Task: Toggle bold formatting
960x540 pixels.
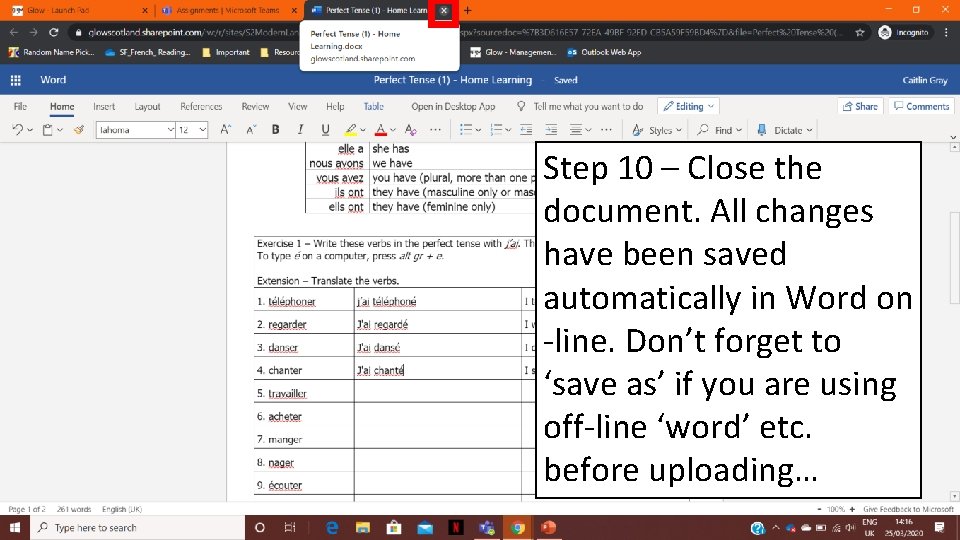Action: [276, 130]
